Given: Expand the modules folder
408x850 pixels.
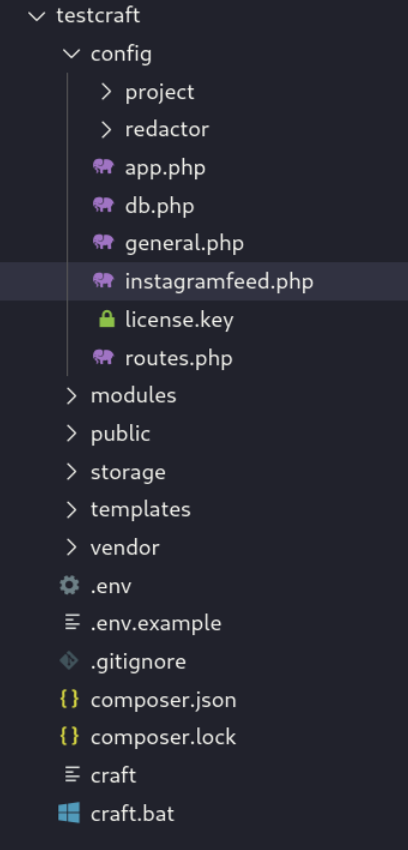Looking at the screenshot, I should tap(71, 396).
